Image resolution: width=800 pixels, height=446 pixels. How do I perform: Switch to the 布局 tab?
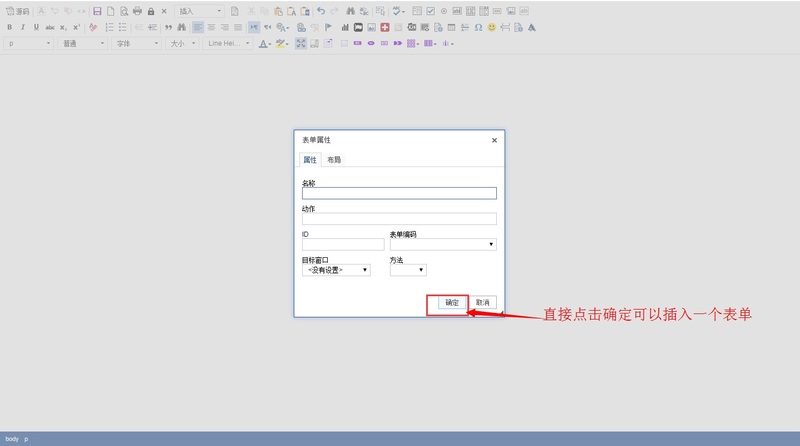coord(334,160)
